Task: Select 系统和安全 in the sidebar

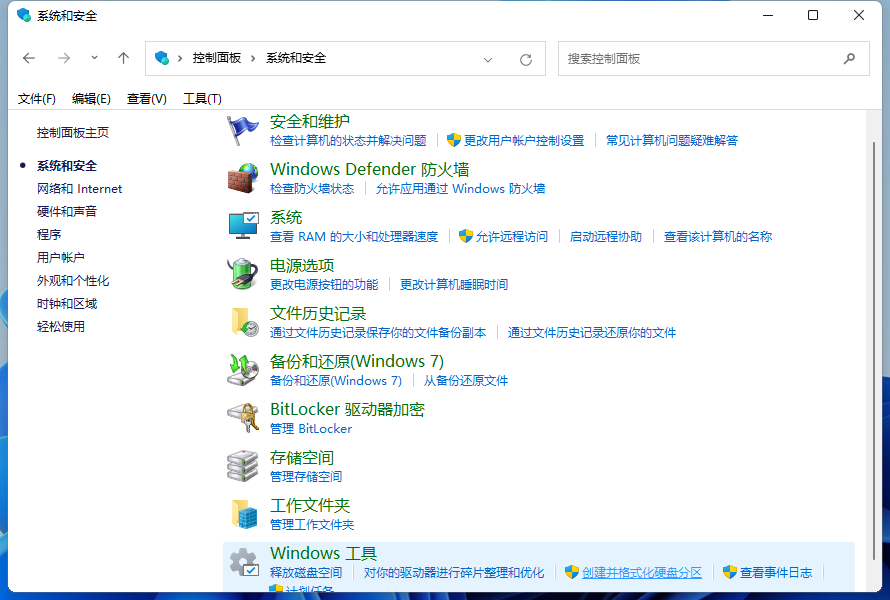Action: click(67, 166)
